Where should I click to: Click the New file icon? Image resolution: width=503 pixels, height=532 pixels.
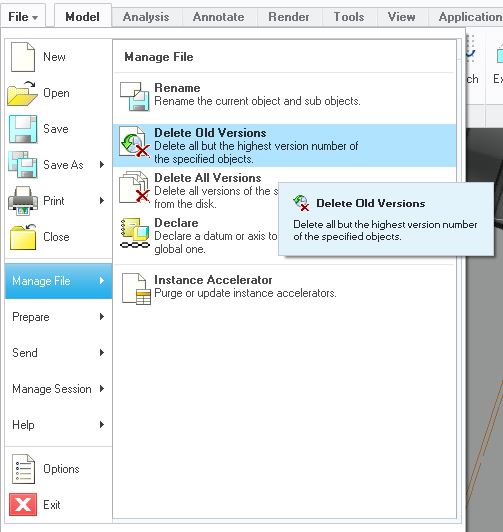(22, 57)
